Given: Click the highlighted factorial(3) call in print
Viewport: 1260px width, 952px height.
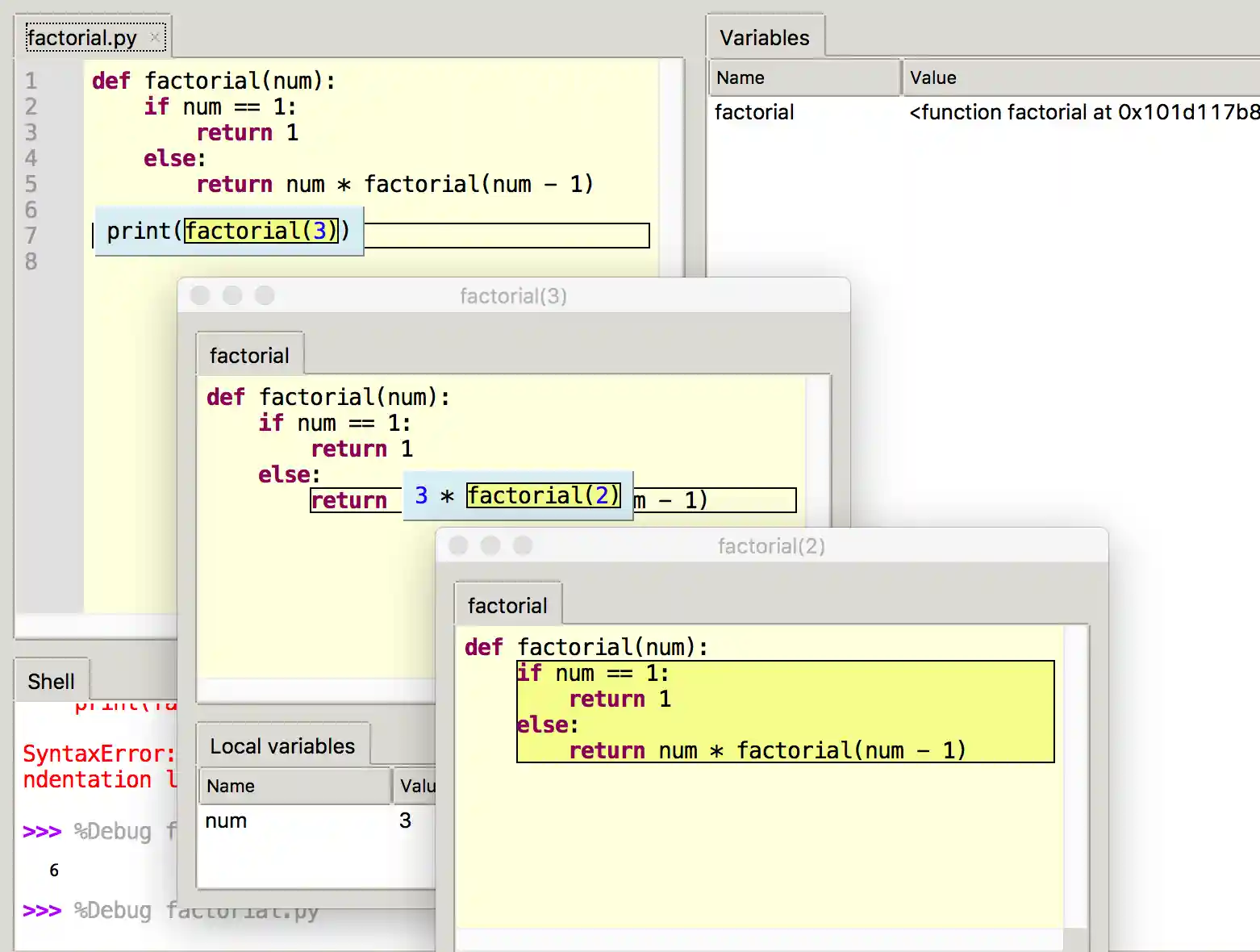Looking at the screenshot, I should (261, 231).
